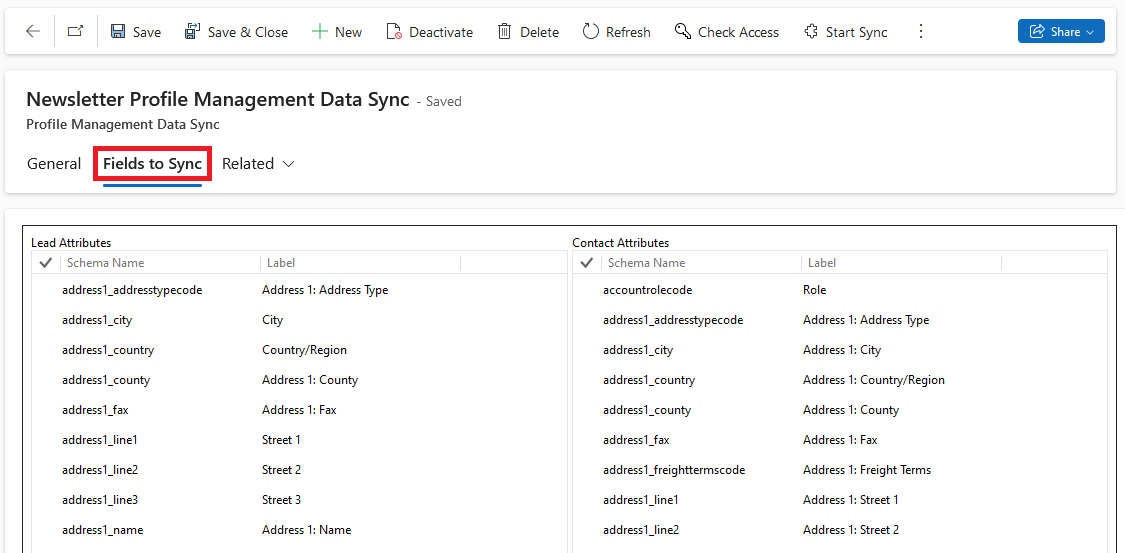Click the Address 1: Freight Terms label
The width and height of the screenshot is (1125, 553).
point(867,470)
